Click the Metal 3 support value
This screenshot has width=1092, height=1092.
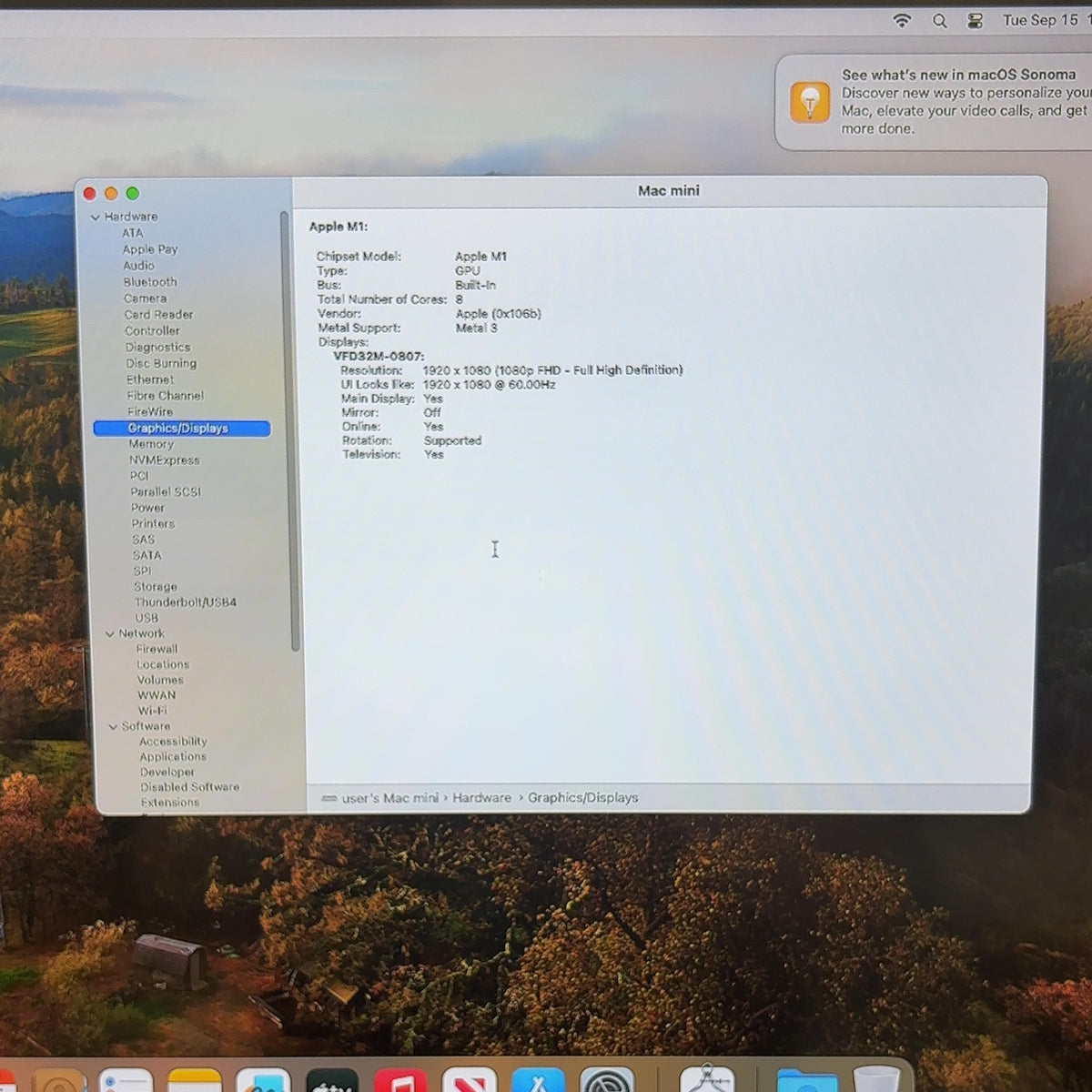pos(476,328)
